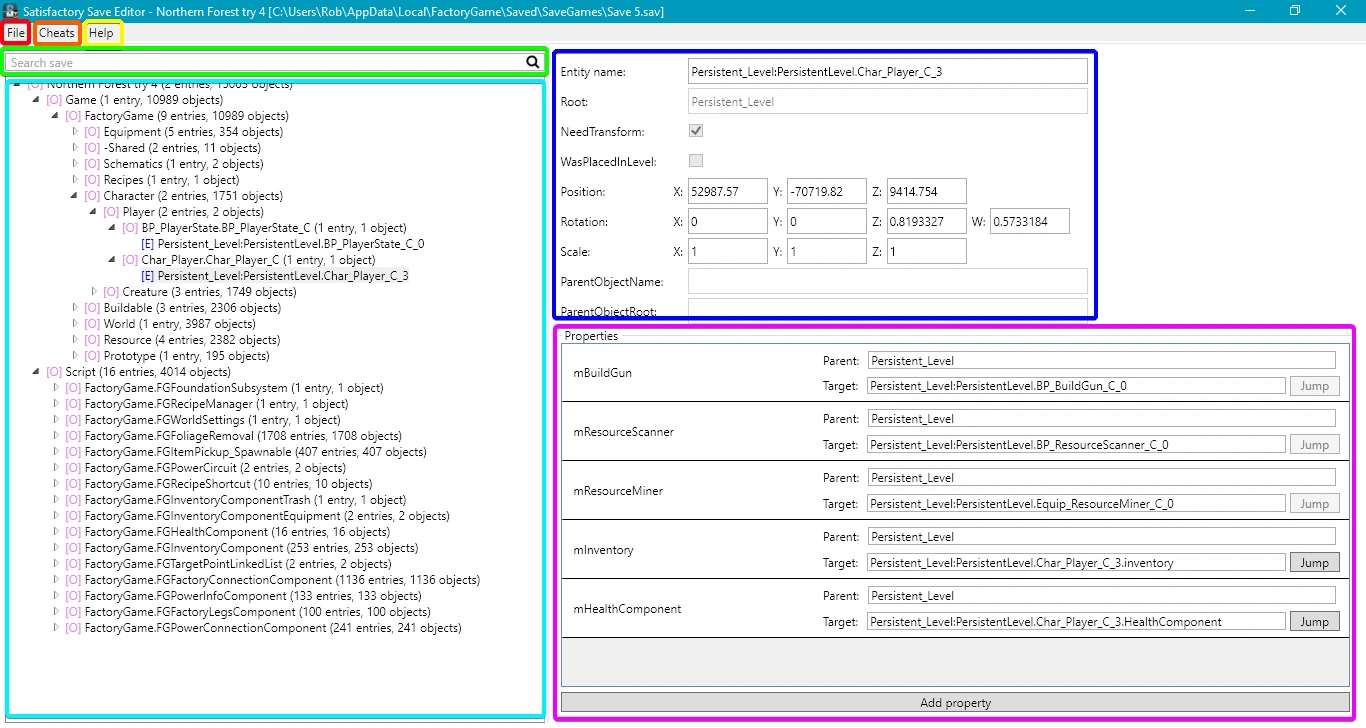
Task: Toggle the WasPlacedInLevel checkbox
Action: (x=696, y=161)
